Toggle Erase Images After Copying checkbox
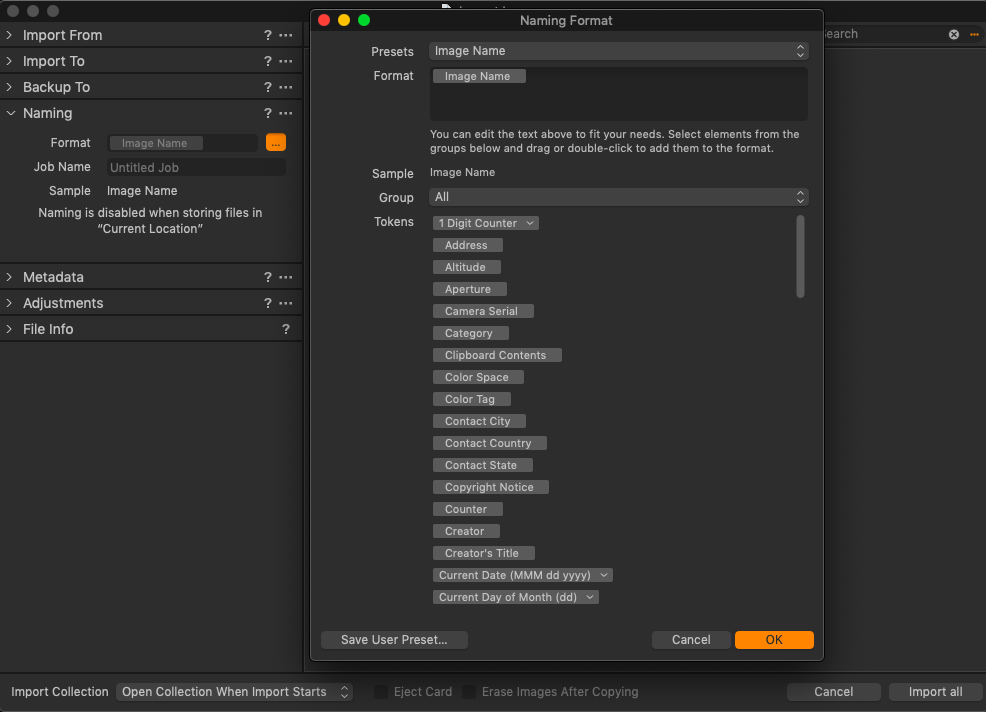 [x=468, y=692]
